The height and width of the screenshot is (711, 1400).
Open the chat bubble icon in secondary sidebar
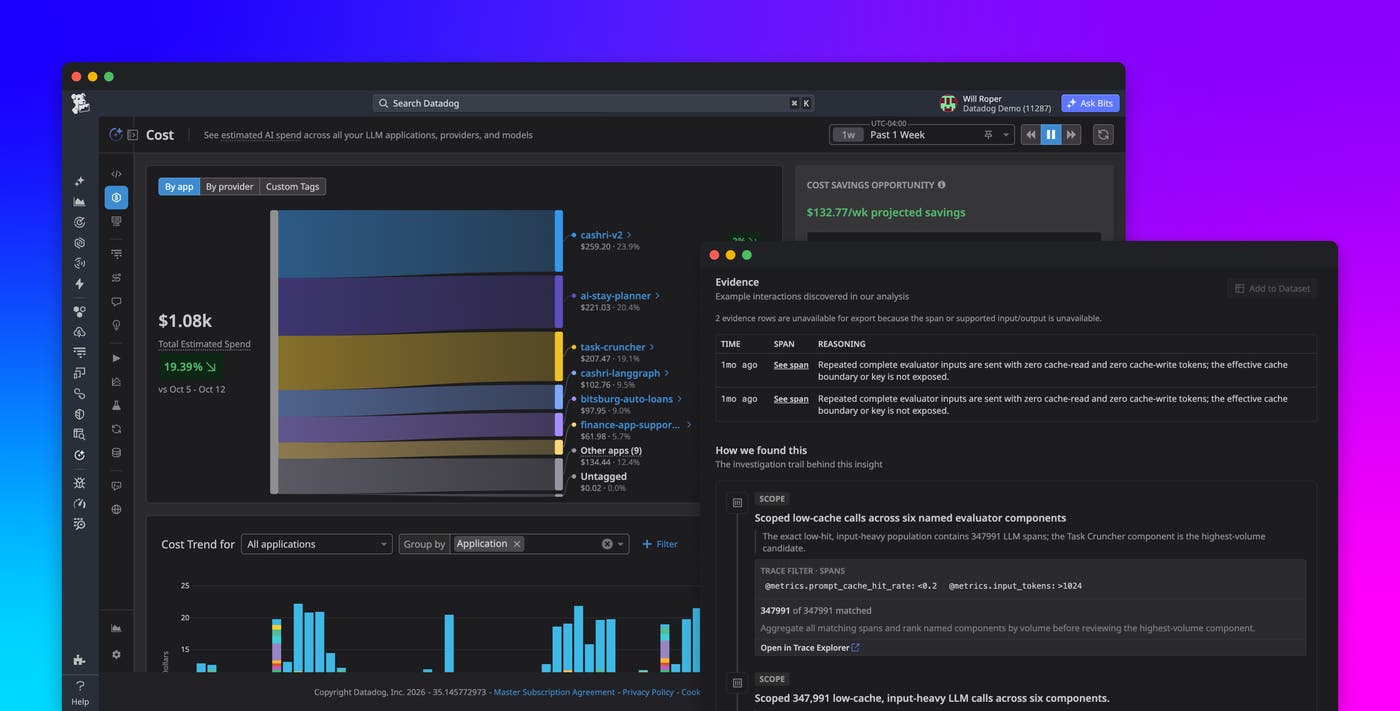point(116,301)
